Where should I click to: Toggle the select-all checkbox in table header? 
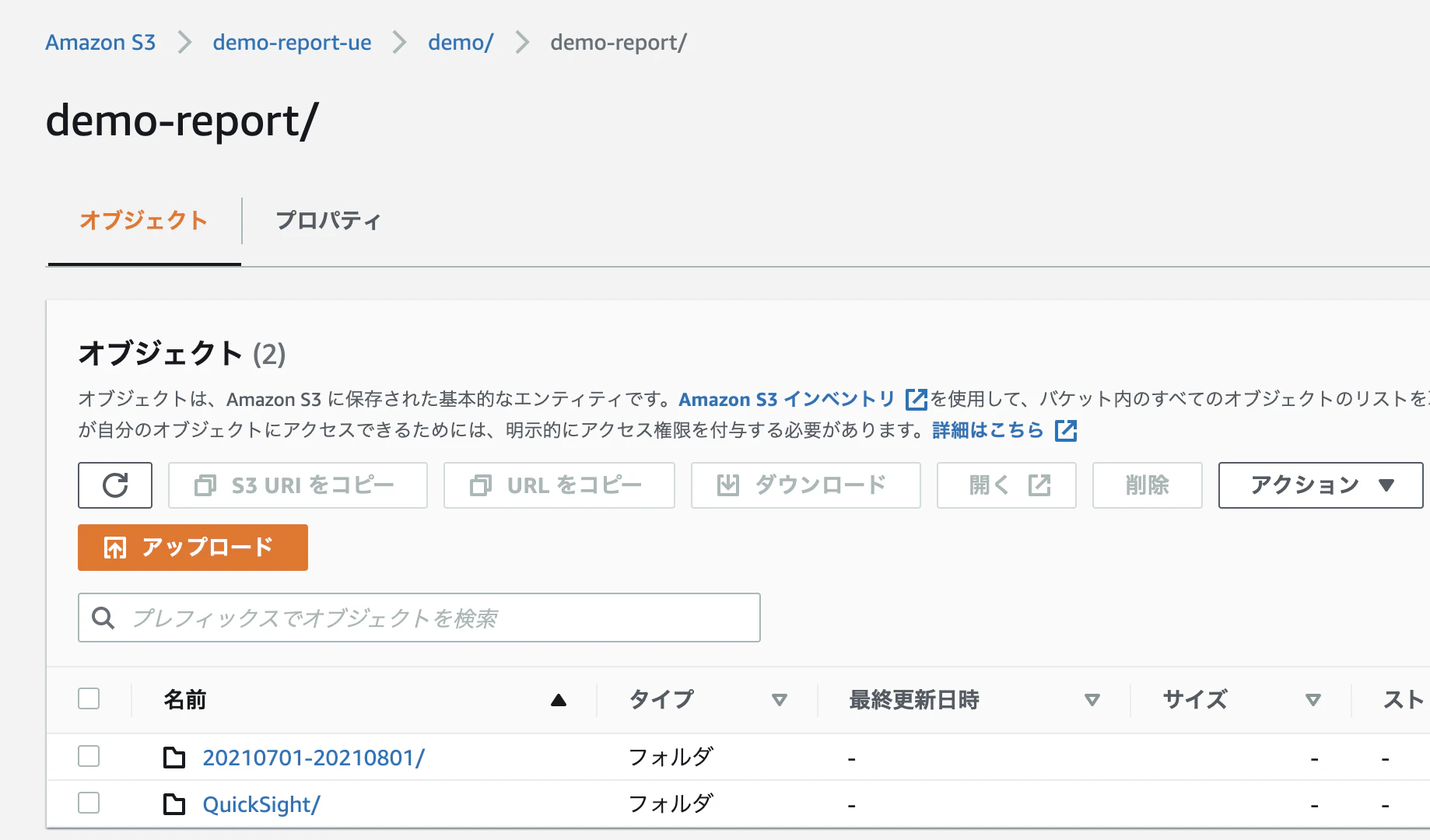pos(89,698)
